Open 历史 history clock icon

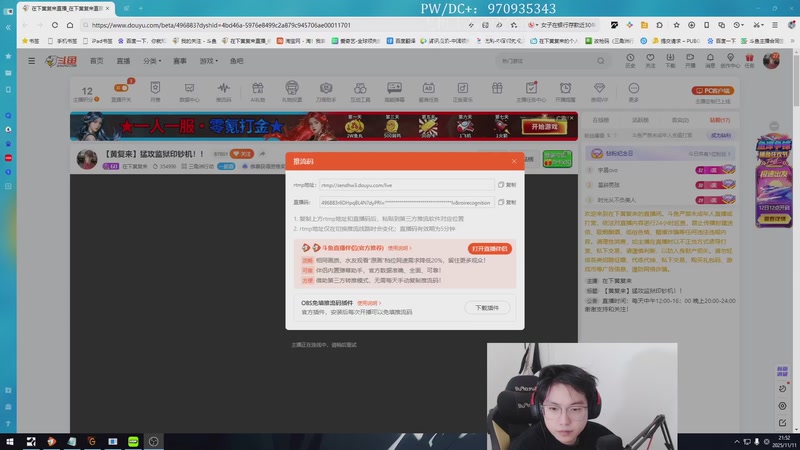(x=631, y=61)
